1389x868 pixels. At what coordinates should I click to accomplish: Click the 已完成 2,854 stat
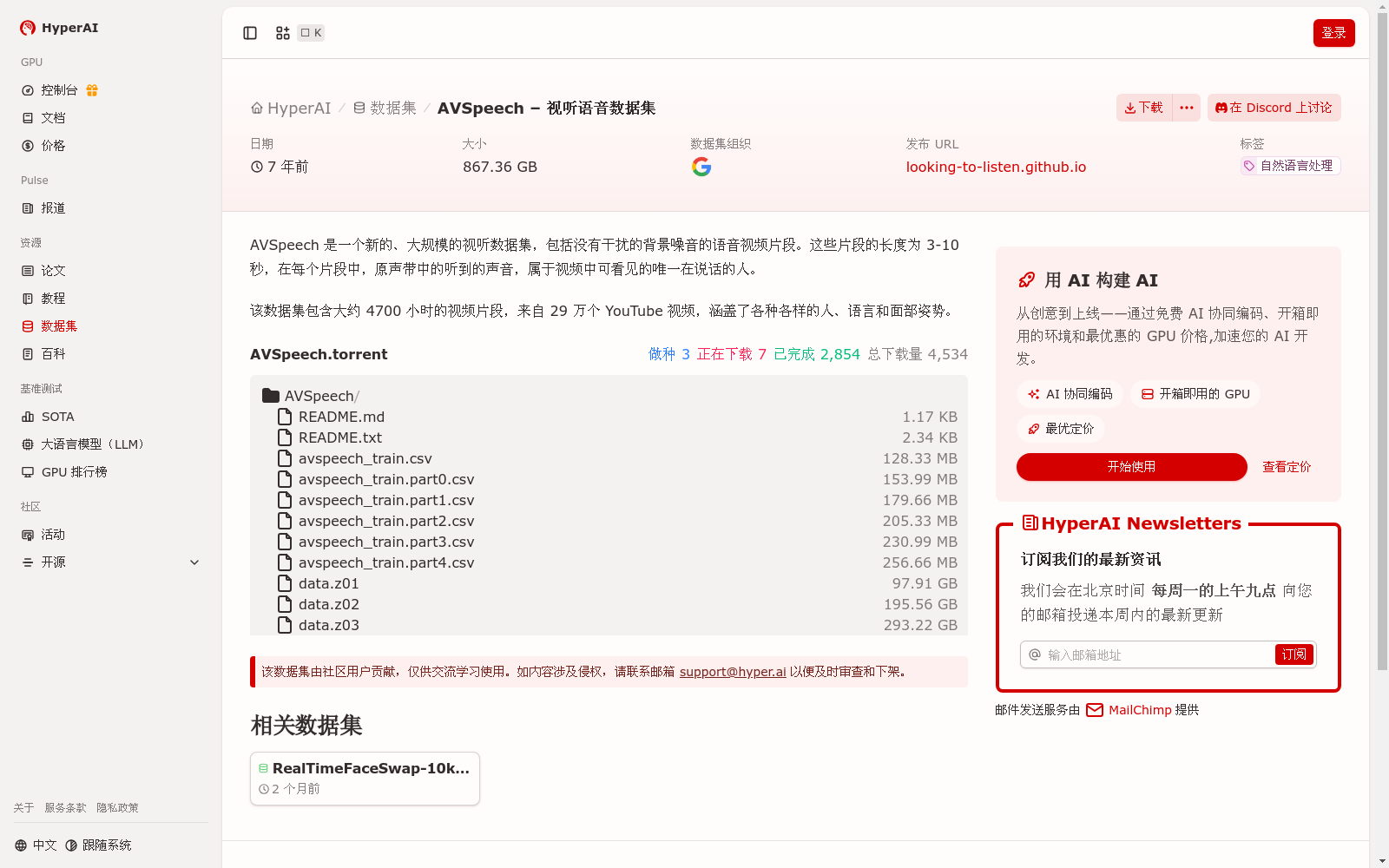click(x=816, y=354)
